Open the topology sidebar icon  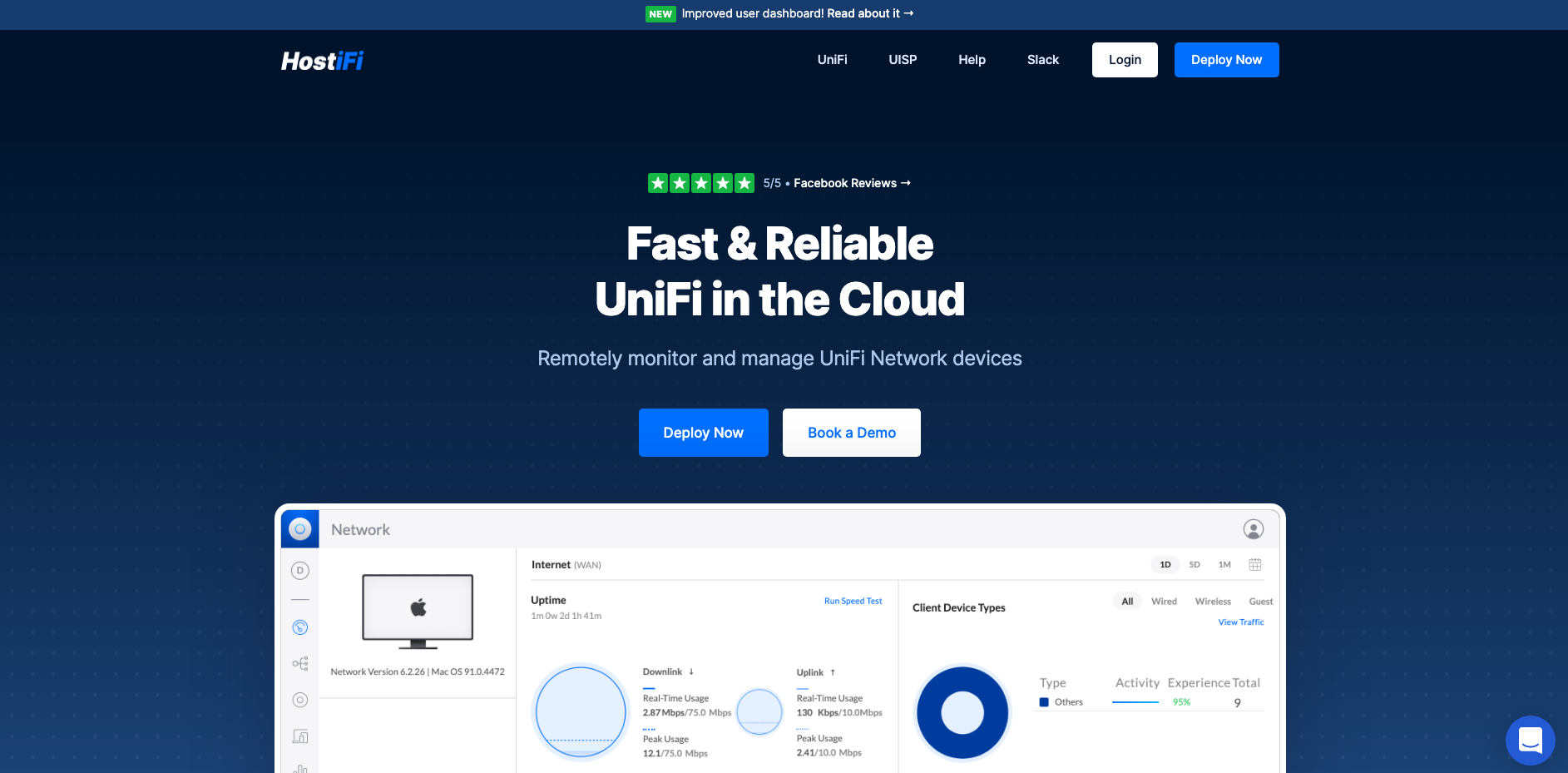pos(300,663)
